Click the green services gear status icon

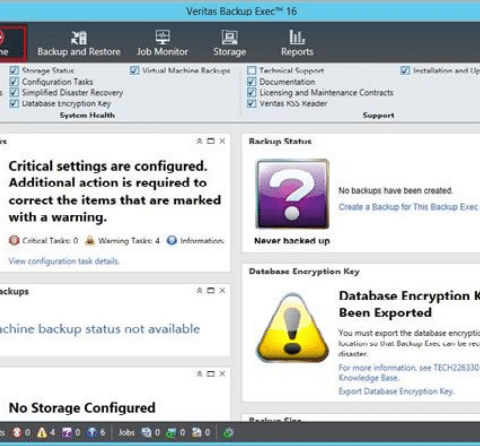tap(228, 433)
